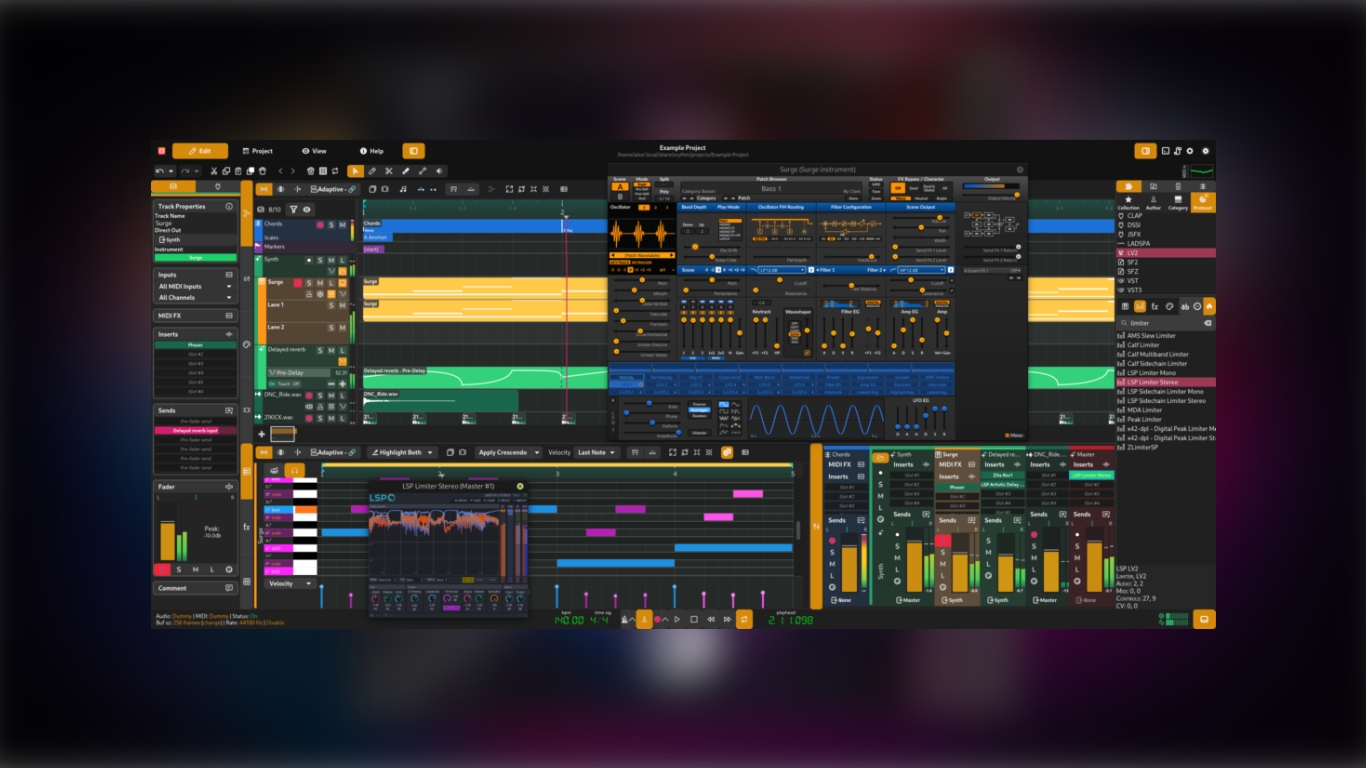The image size is (1366, 768).
Task: Choose the pencil Edit tool
Action: click(x=372, y=171)
